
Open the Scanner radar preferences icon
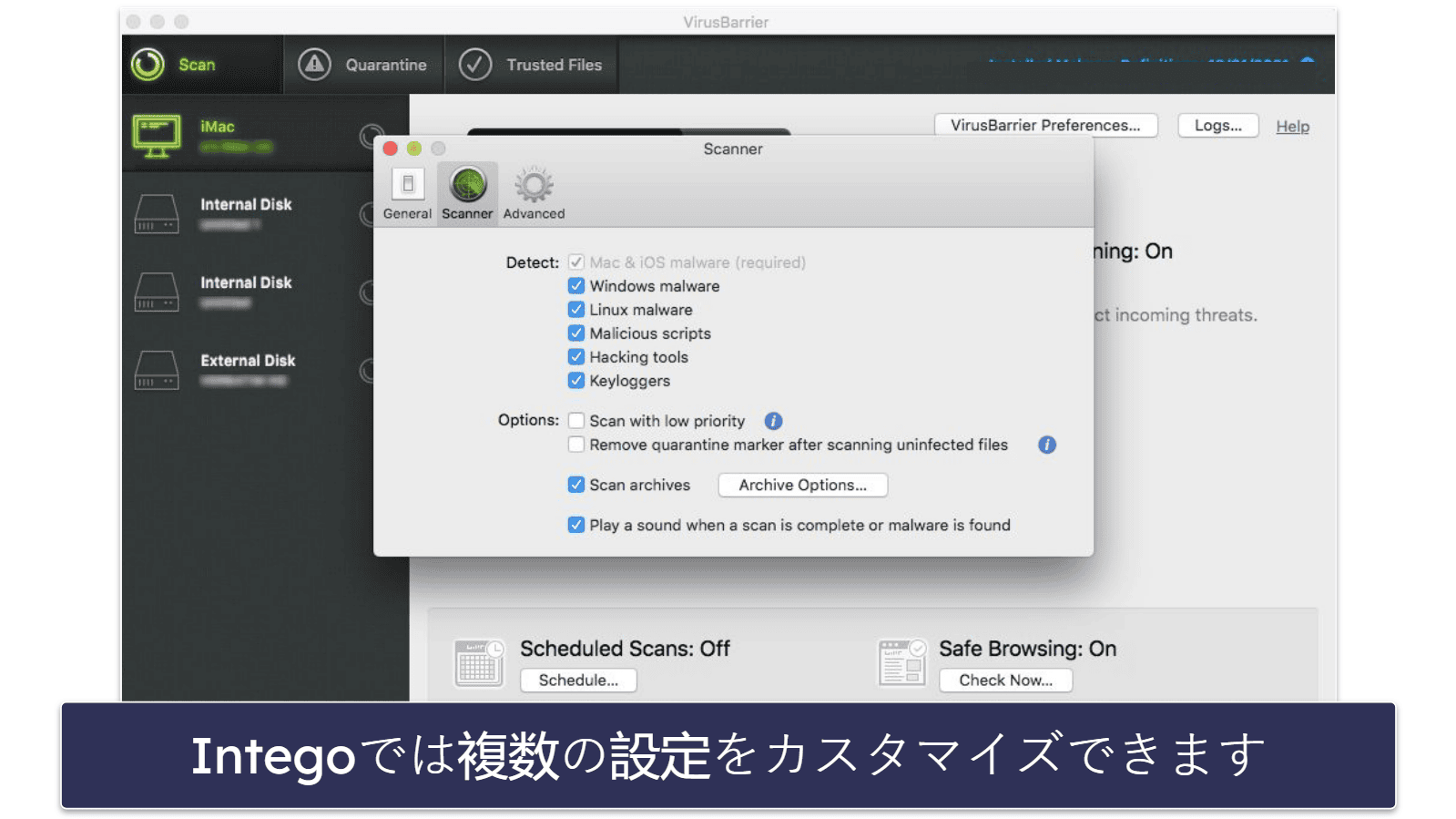coord(467,194)
